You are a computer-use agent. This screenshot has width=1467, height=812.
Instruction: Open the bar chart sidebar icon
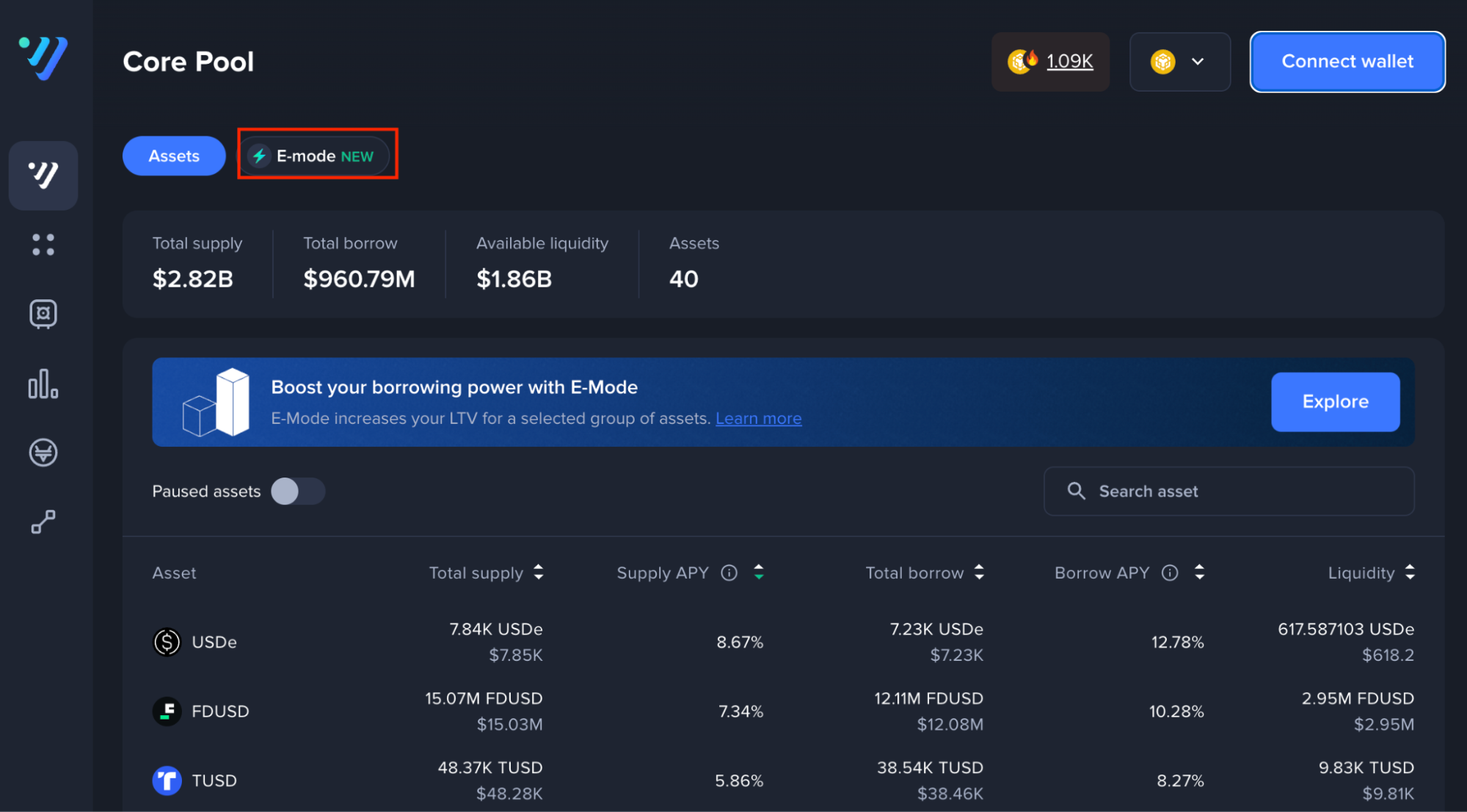[x=43, y=384]
